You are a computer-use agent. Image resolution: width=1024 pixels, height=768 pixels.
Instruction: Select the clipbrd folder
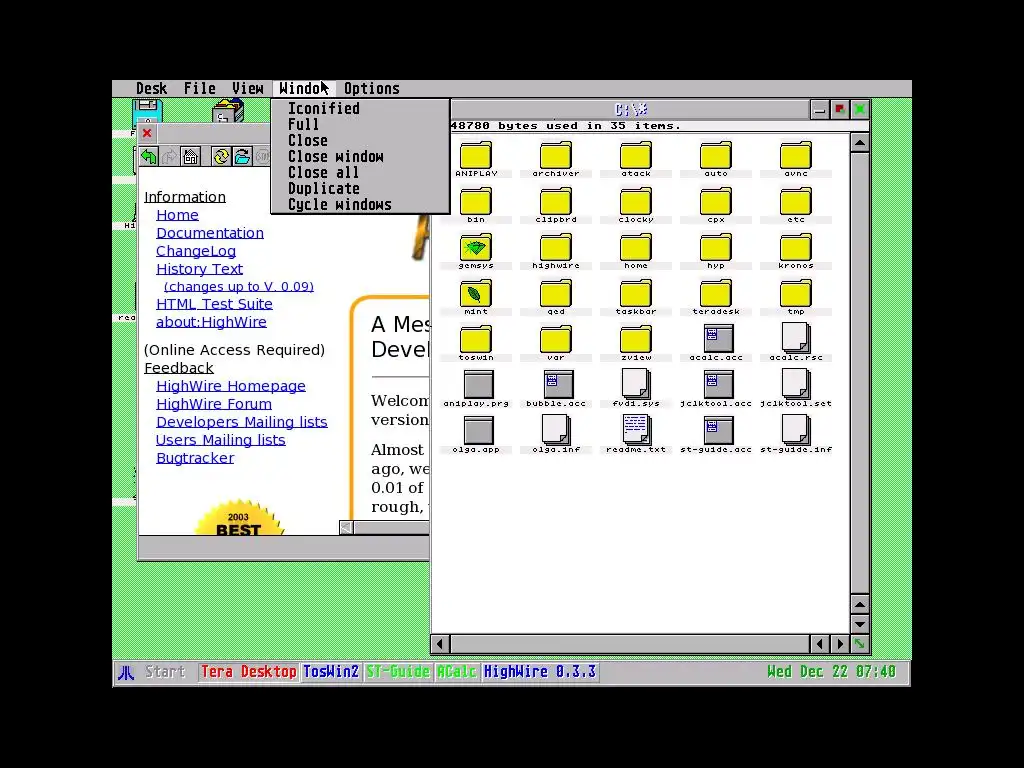[x=556, y=205]
